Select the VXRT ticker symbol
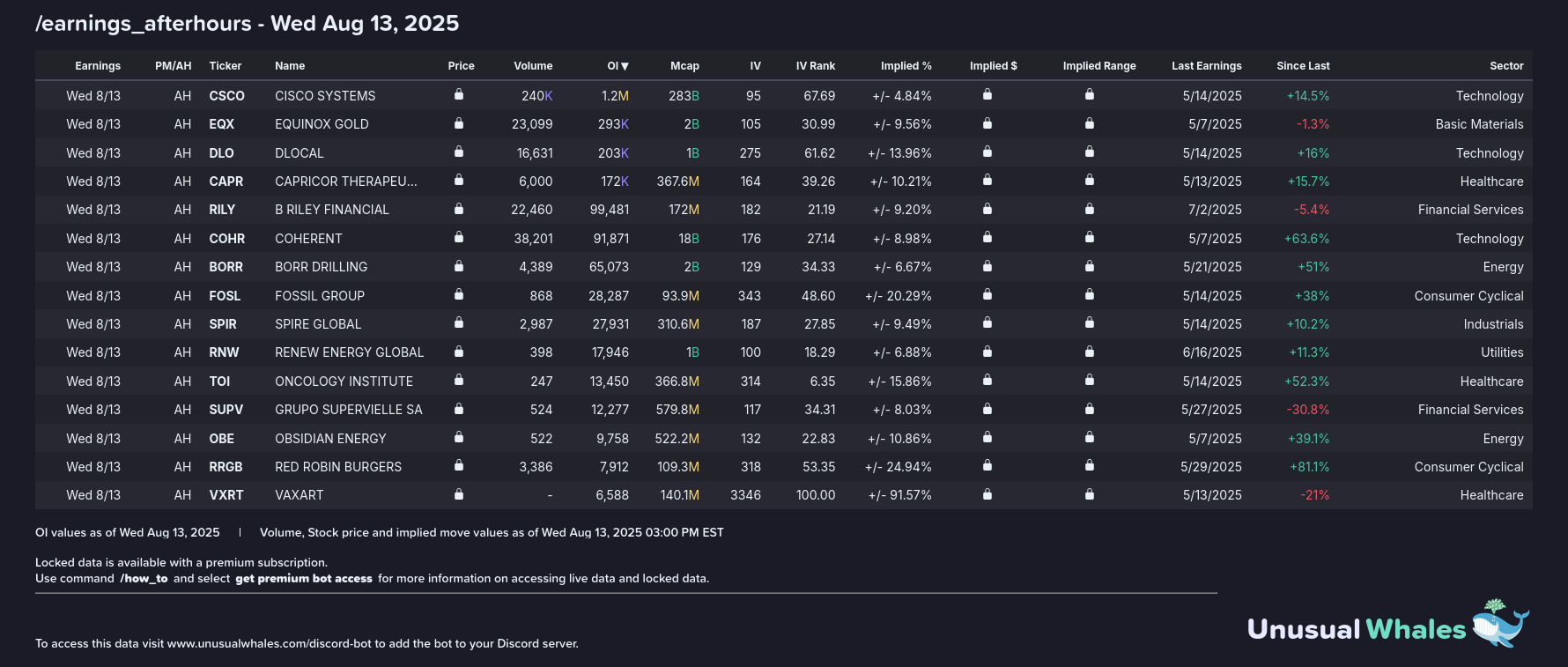Image resolution: width=1568 pixels, height=667 pixels. [x=226, y=495]
